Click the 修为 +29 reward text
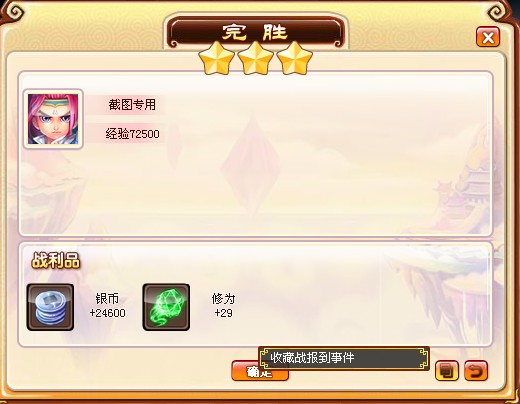 [x=223, y=306]
